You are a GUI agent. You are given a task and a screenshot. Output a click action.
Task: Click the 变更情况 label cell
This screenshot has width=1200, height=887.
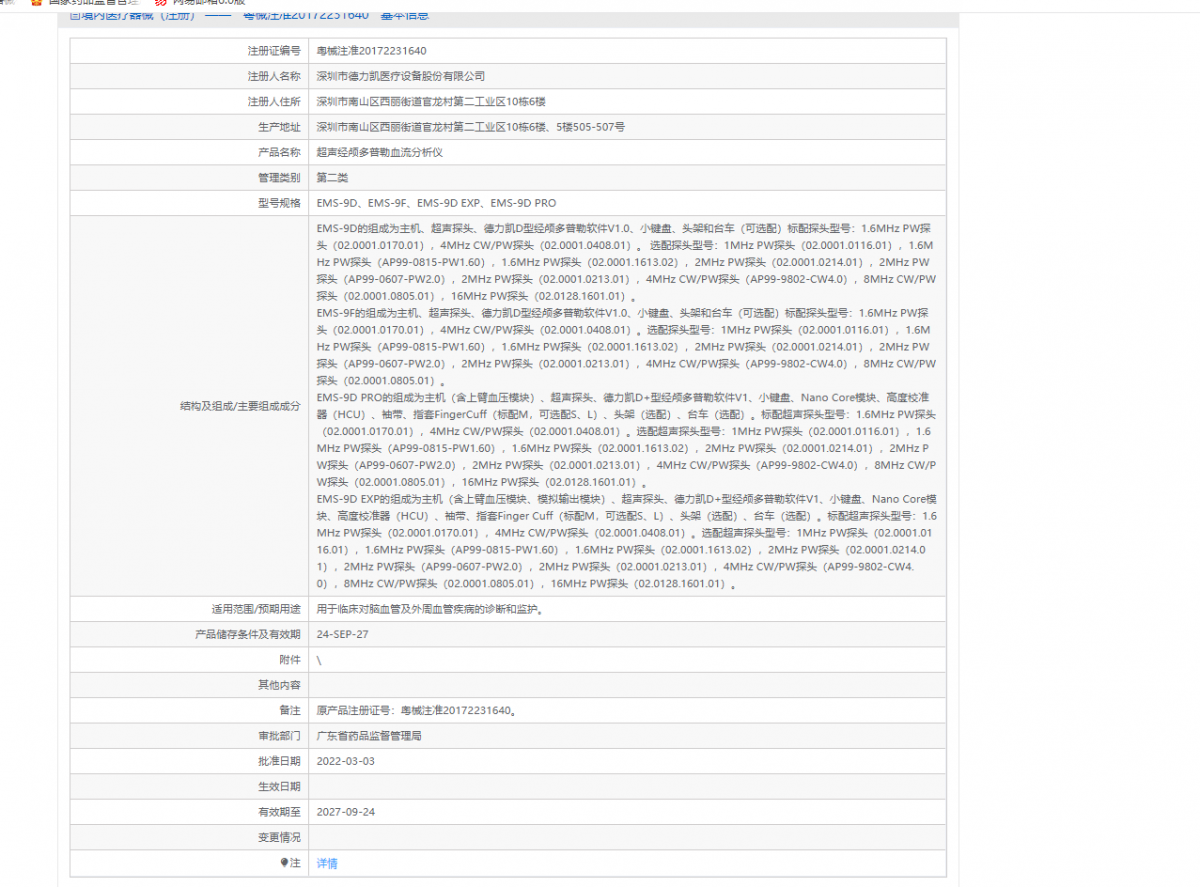189,837
